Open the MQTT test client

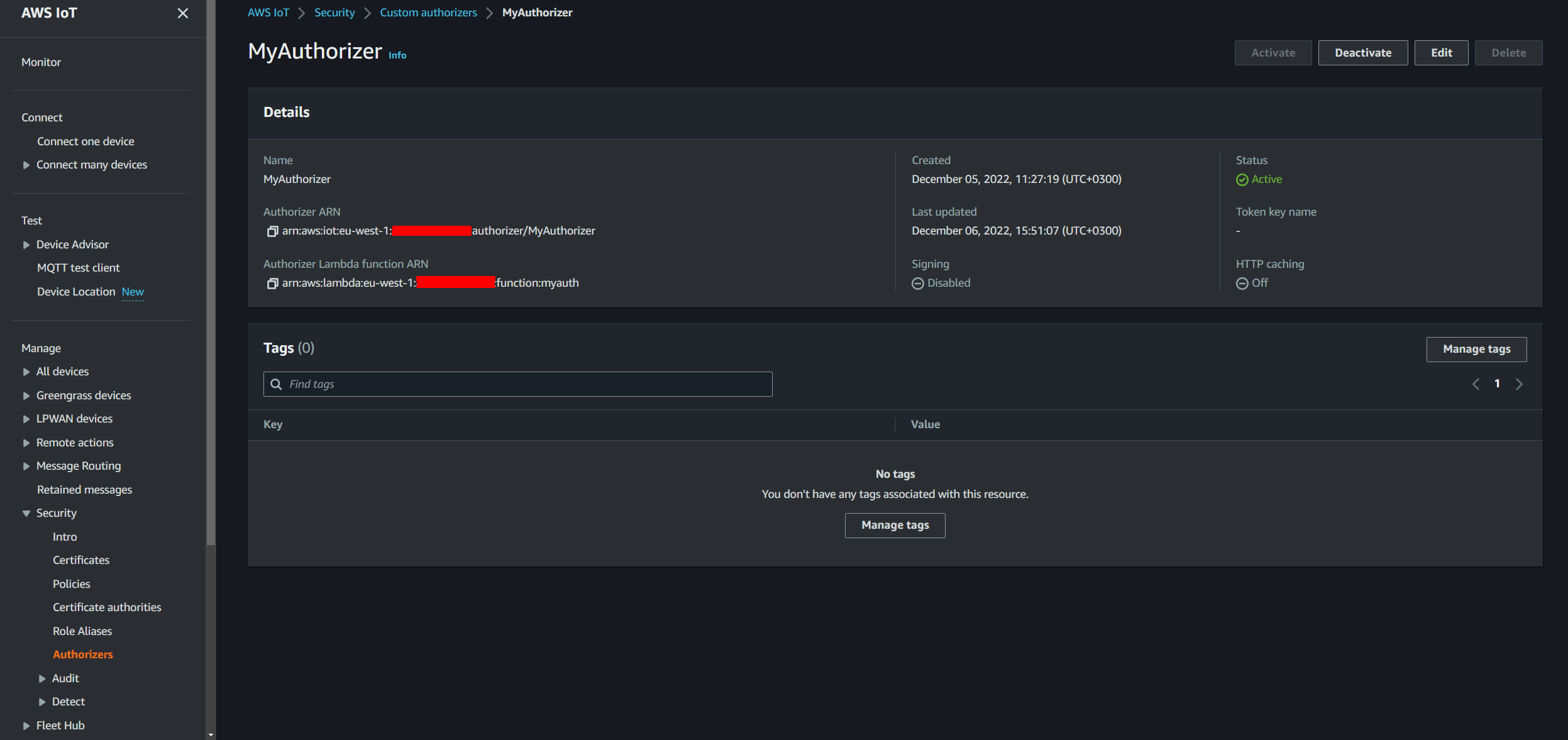click(79, 267)
